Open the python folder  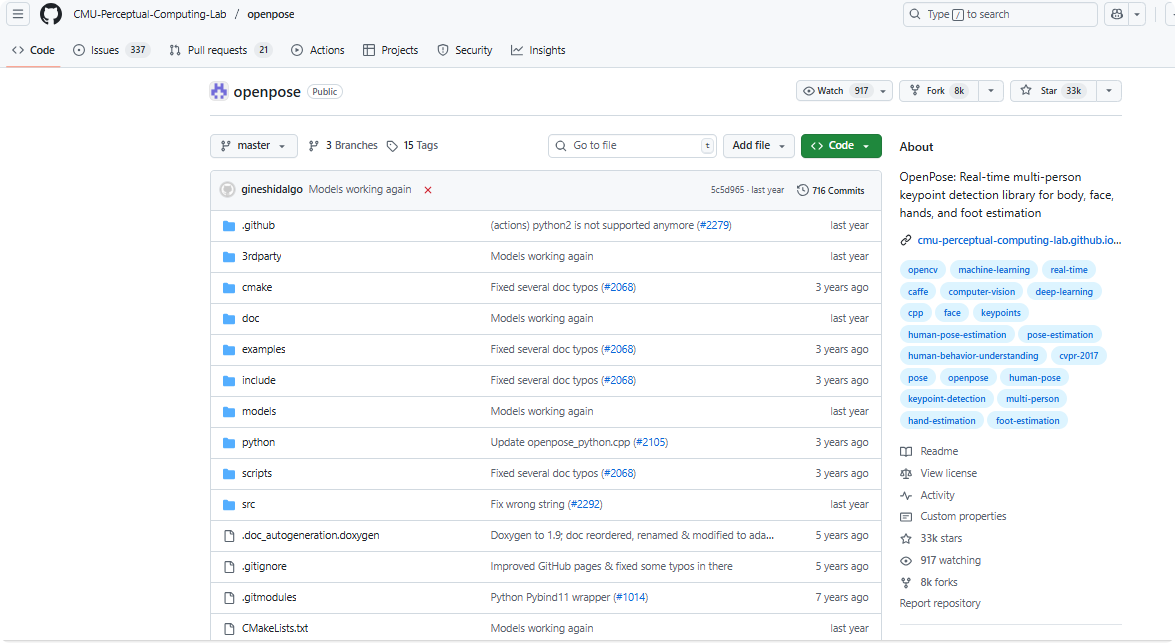259,442
